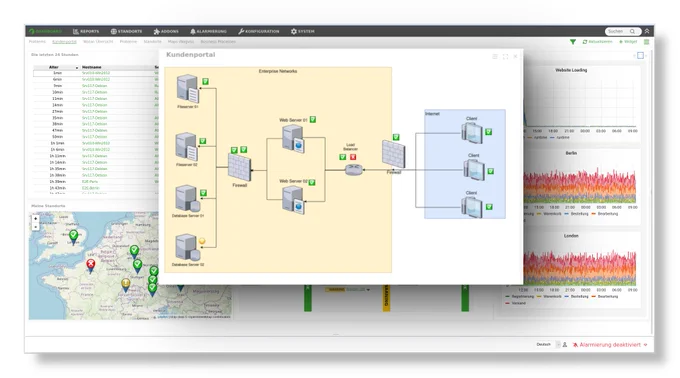Click the magnifier icon in search box
Viewport: 680px width, 378px height.
tap(633, 31)
